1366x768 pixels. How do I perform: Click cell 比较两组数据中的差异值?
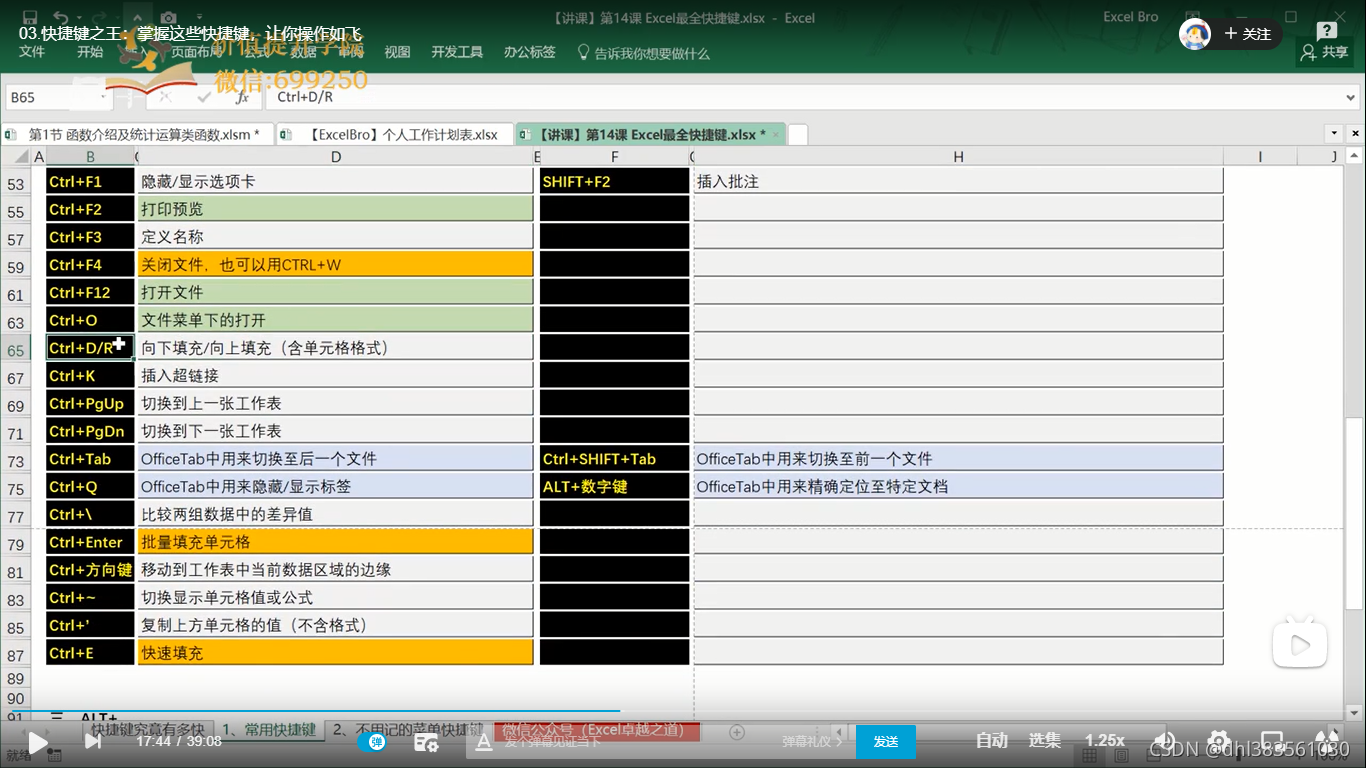click(336, 514)
